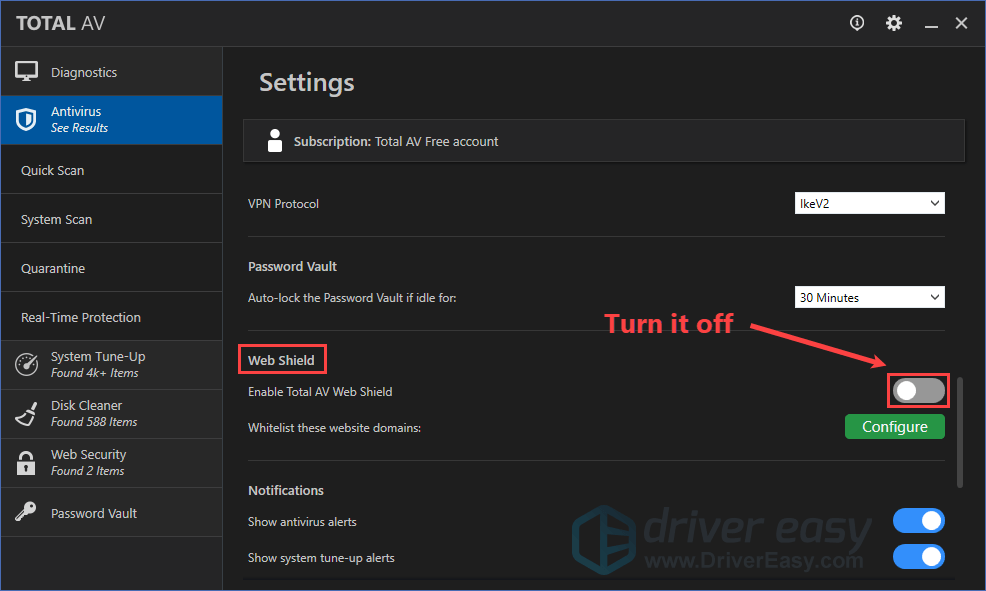This screenshot has height=591, width=986.
Task: Click the System Tune-Up gauge icon
Action: pyautogui.click(x=26, y=365)
